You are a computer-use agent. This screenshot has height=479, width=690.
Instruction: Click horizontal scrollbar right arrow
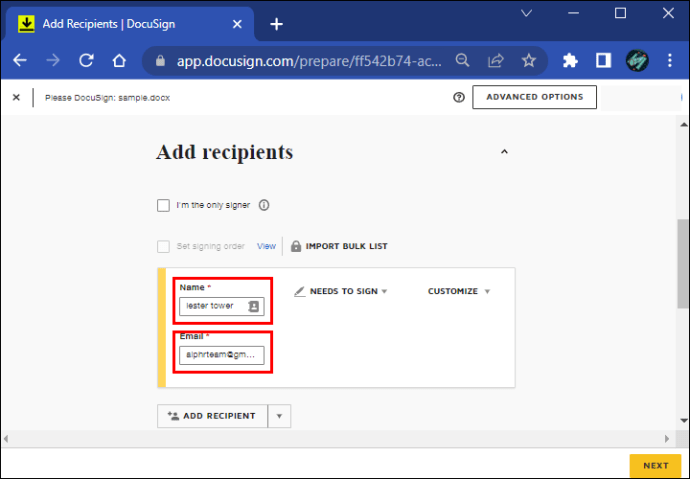(x=667, y=439)
